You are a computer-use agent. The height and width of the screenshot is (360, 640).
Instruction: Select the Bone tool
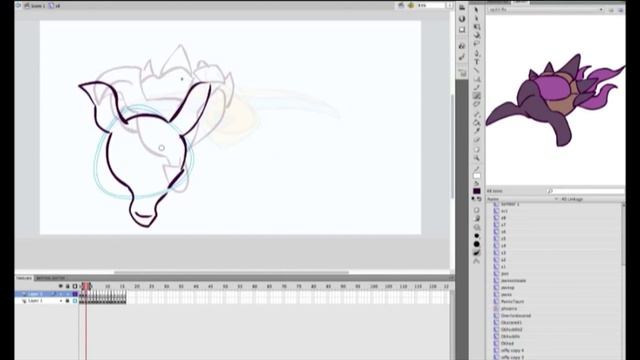(x=477, y=114)
